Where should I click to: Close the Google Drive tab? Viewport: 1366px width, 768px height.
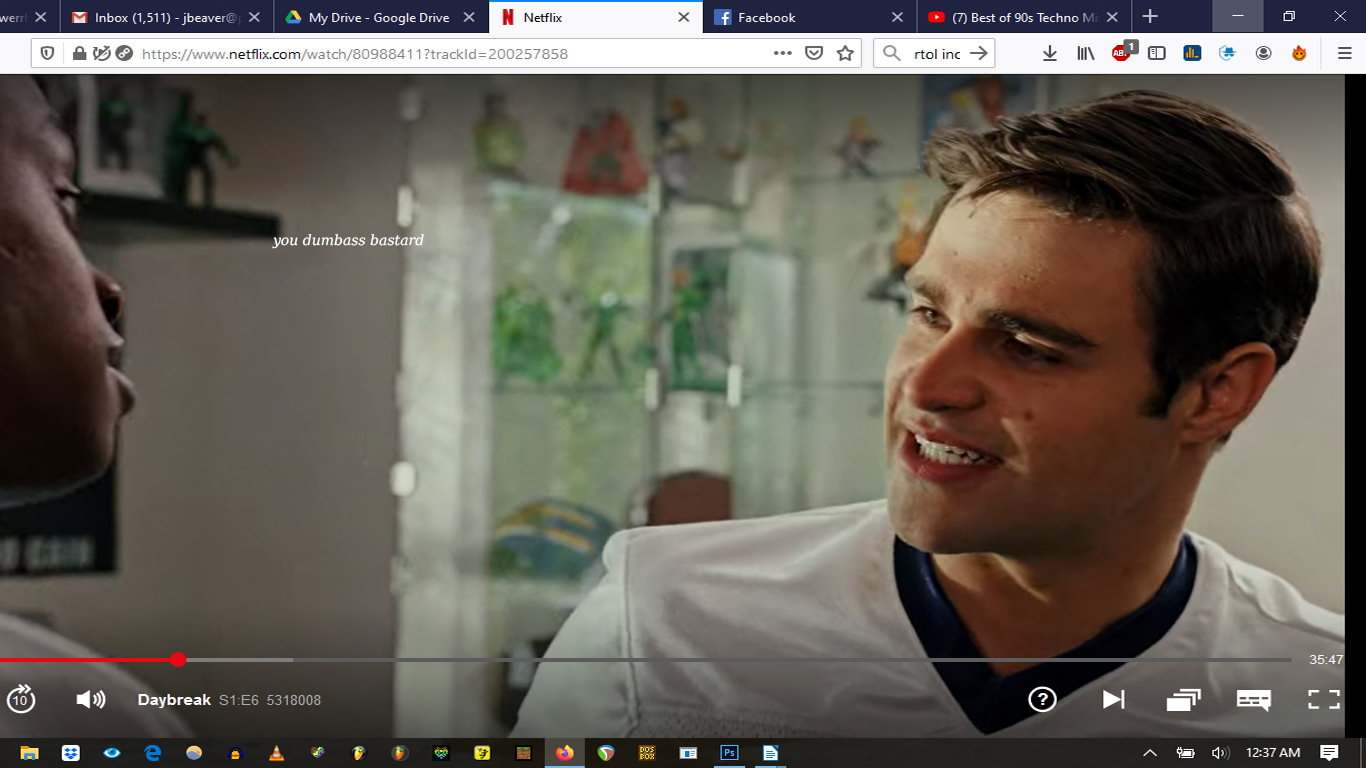coord(470,17)
